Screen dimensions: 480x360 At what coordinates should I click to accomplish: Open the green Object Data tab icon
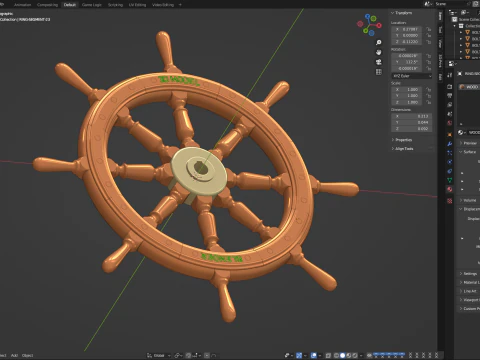pyautogui.click(x=450, y=180)
